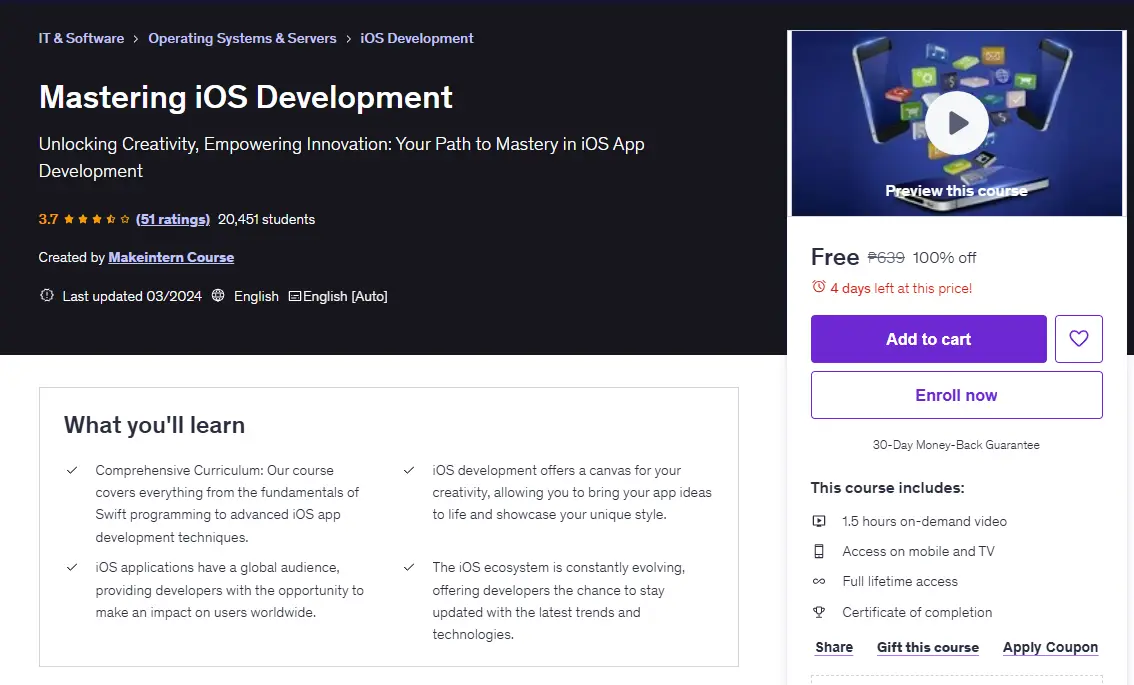This screenshot has height=685, width=1134.
Task: Click the closed captions icon
Action: (294, 296)
